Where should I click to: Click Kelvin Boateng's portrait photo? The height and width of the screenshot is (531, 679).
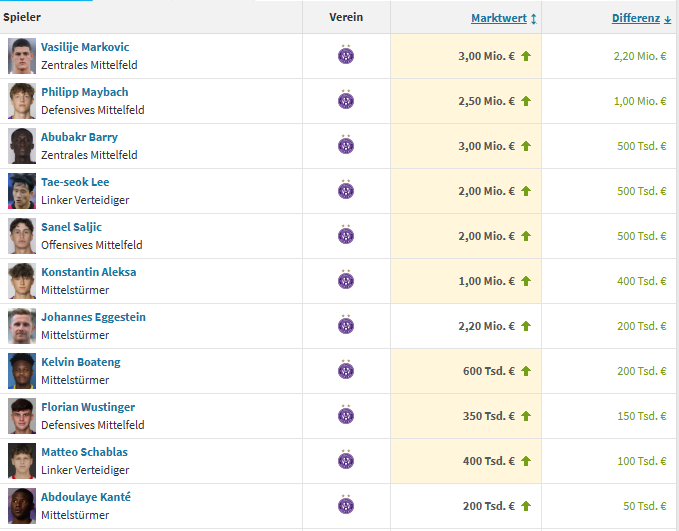point(22,371)
